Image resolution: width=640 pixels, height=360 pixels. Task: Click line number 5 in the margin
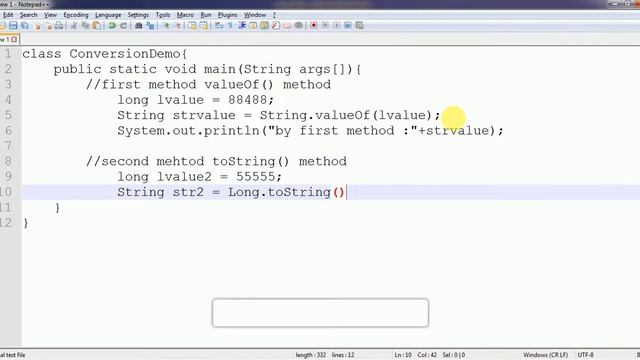8,115
